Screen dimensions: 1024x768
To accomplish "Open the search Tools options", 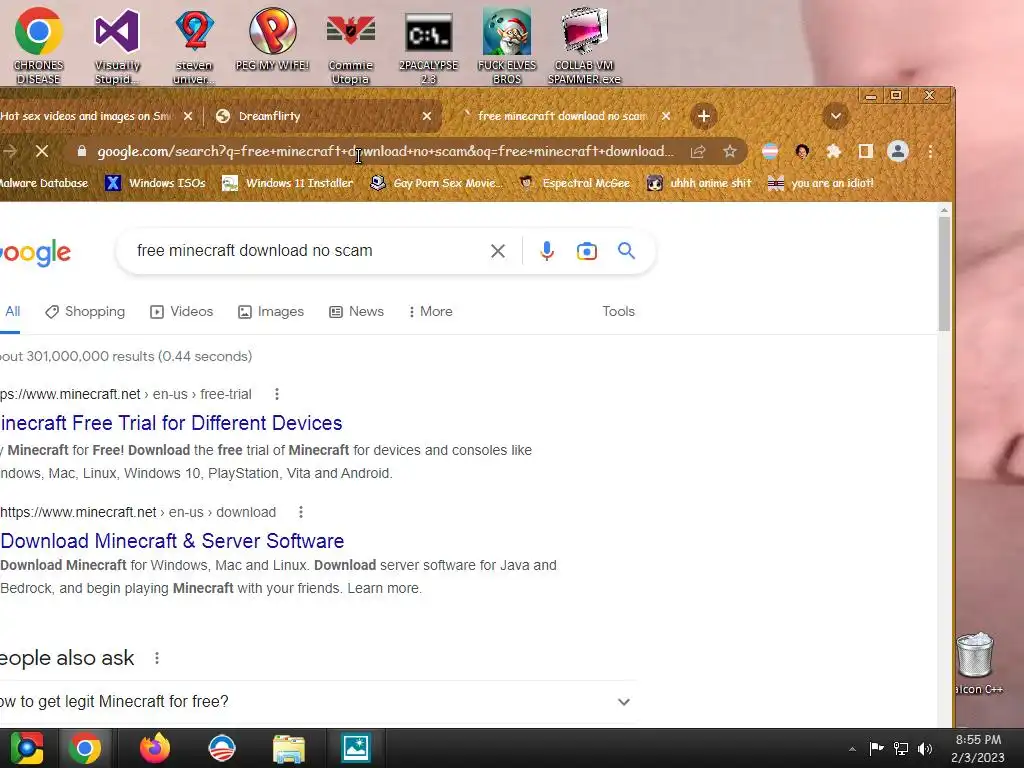I will coord(618,312).
